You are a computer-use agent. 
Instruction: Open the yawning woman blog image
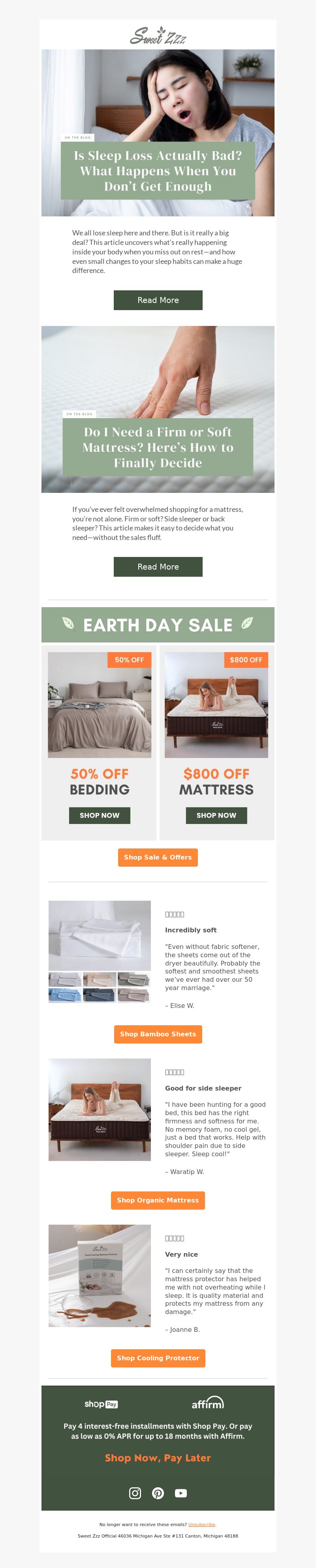(158, 133)
